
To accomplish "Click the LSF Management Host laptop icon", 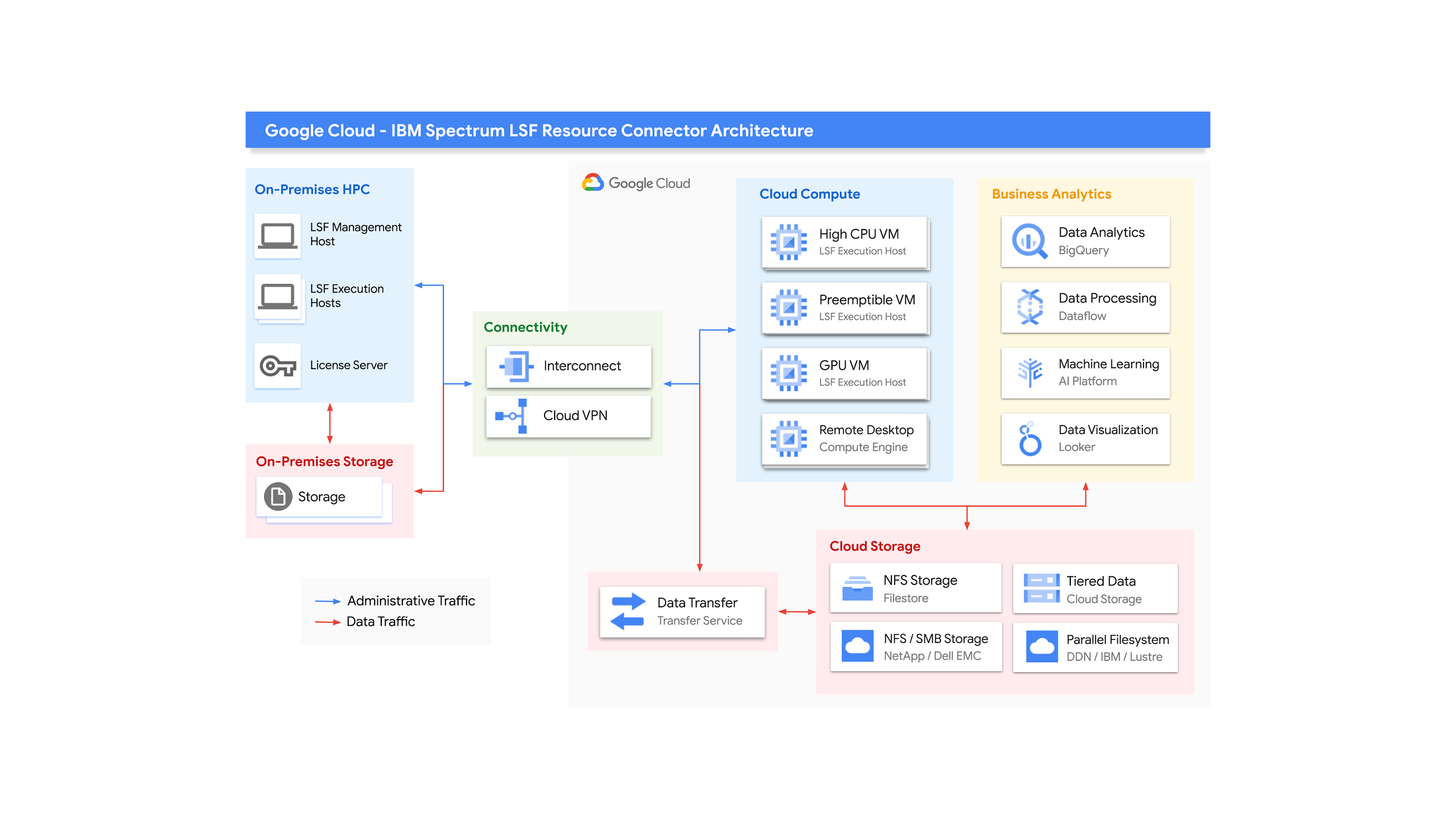I will (277, 236).
